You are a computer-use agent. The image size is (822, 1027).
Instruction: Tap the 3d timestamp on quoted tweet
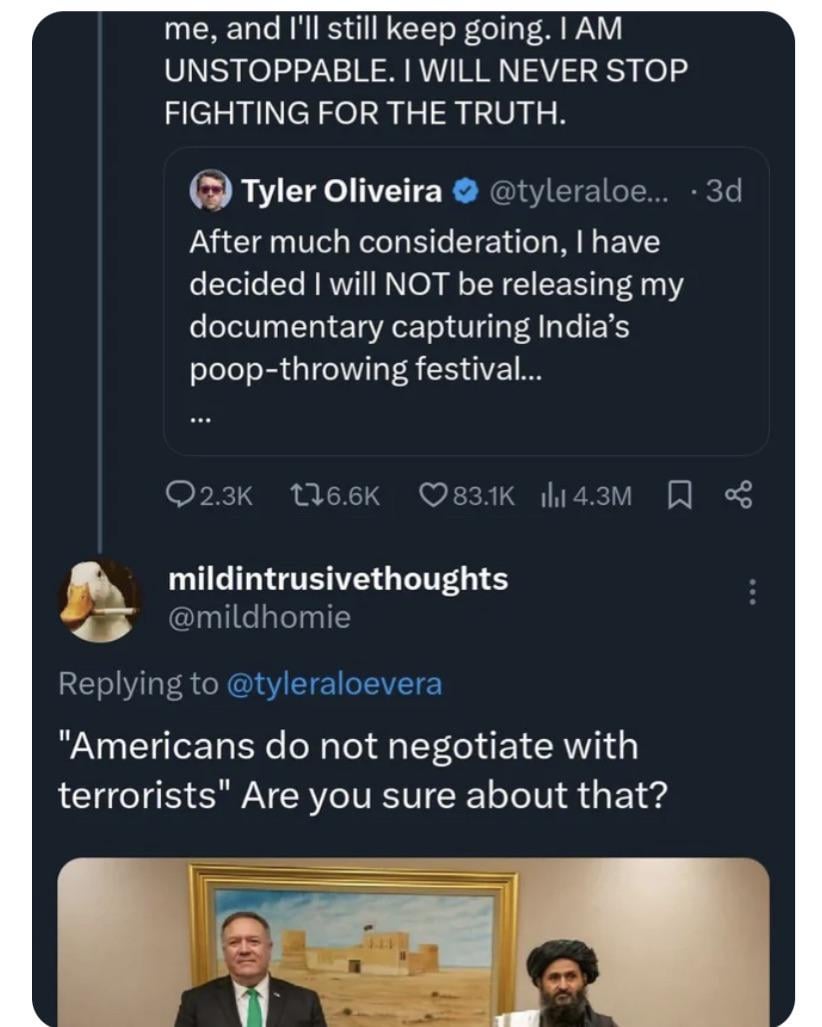[720, 191]
